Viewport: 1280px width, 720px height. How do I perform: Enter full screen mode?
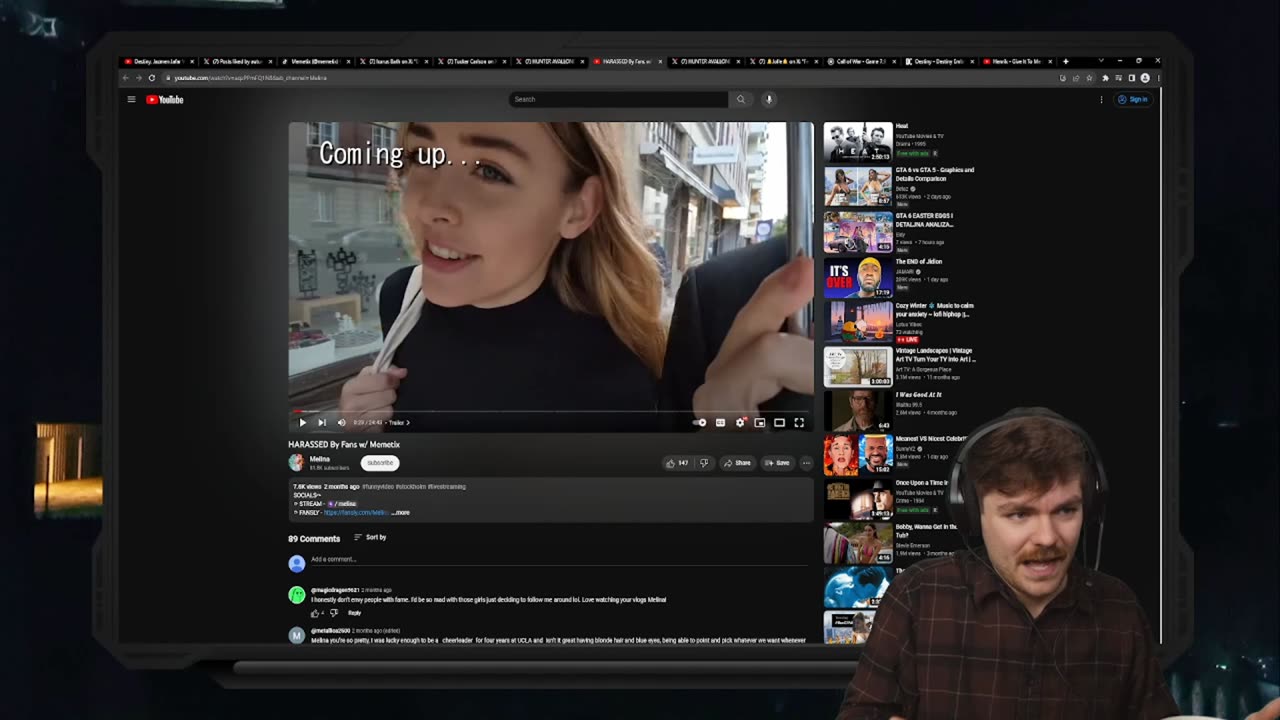click(799, 423)
